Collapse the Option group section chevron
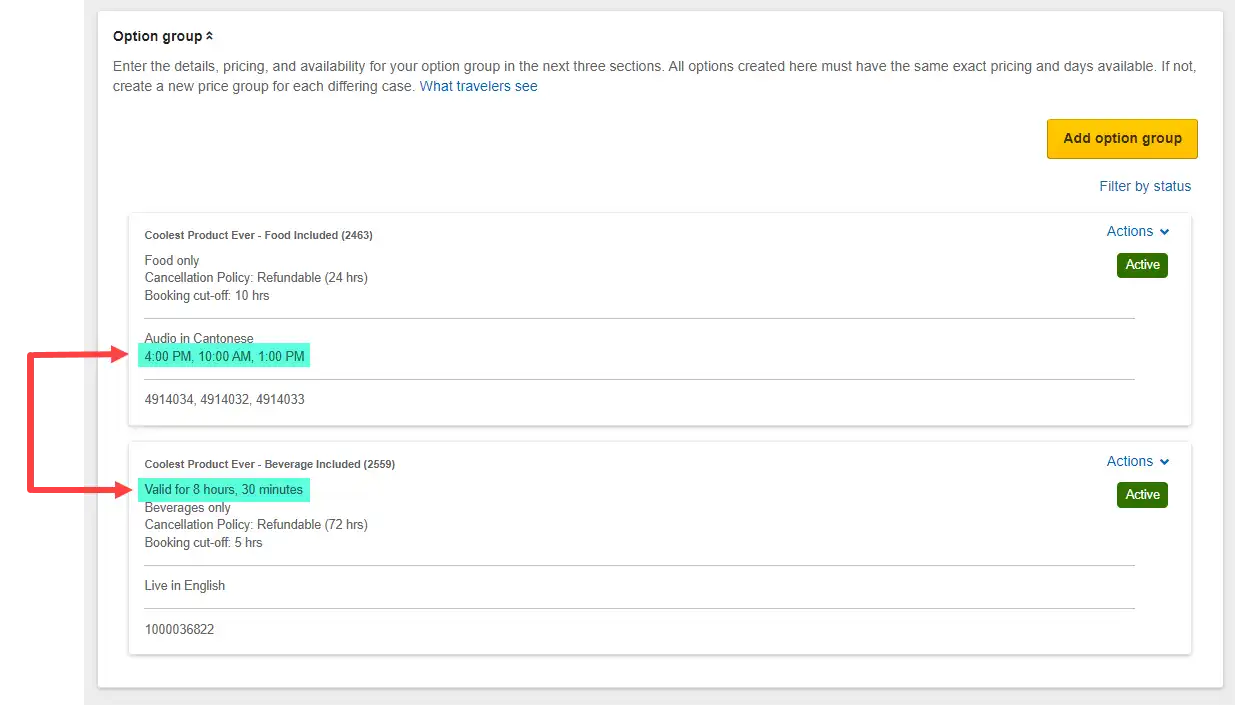 coord(209,37)
